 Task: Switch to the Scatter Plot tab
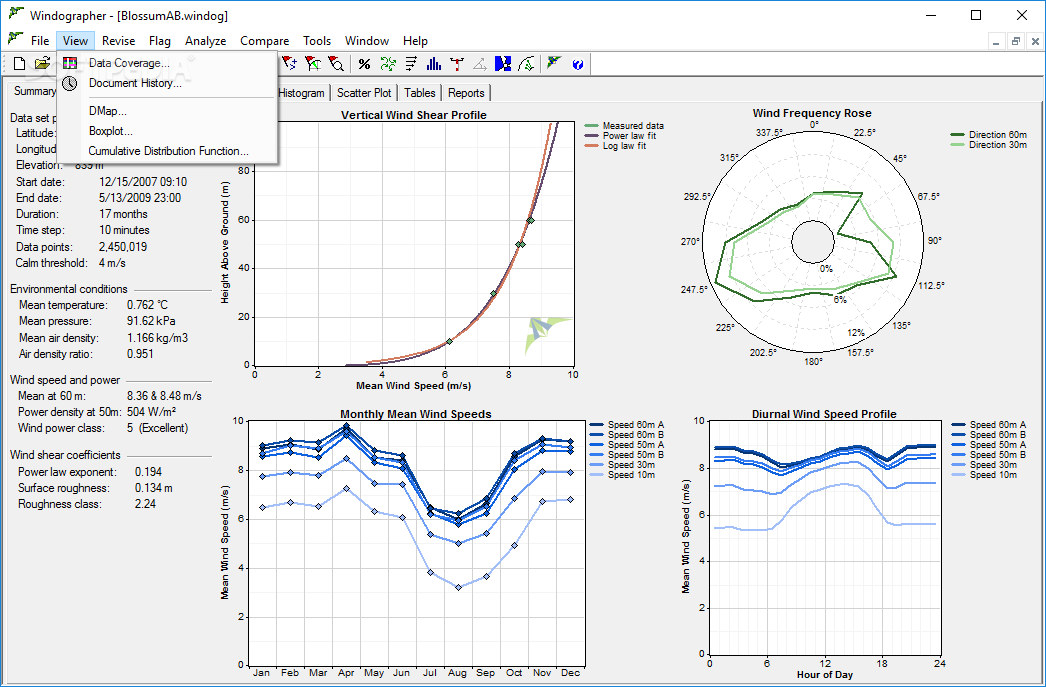364,93
